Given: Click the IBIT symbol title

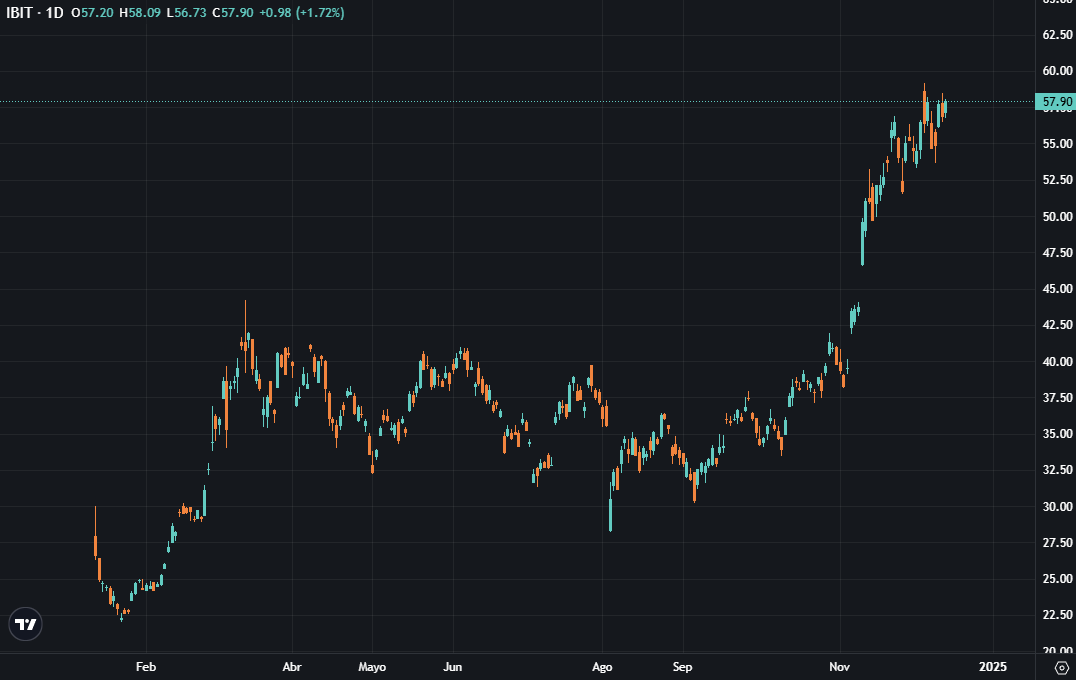Looking at the screenshot, I should coord(19,12).
